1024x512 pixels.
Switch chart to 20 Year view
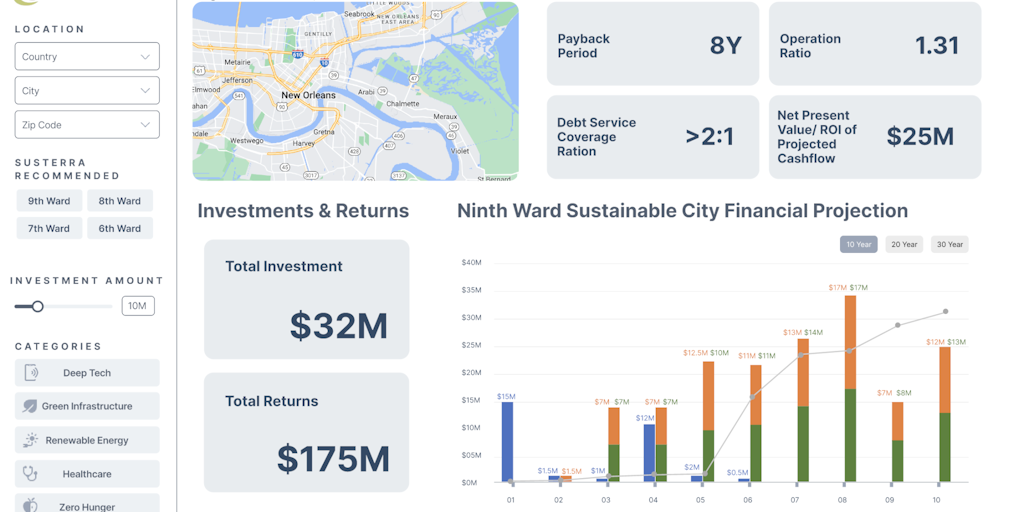click(x=904, y=244)
